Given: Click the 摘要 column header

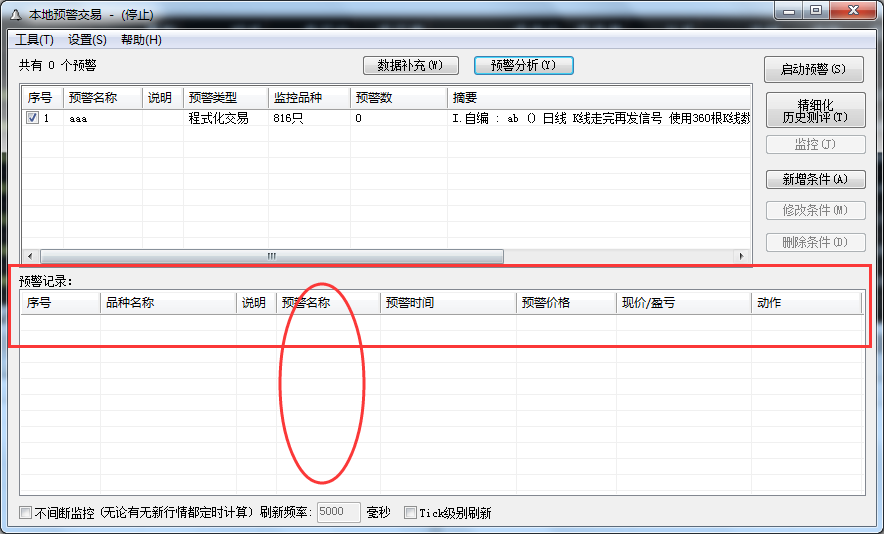Looking at the screenshot, I should (599, 98).
